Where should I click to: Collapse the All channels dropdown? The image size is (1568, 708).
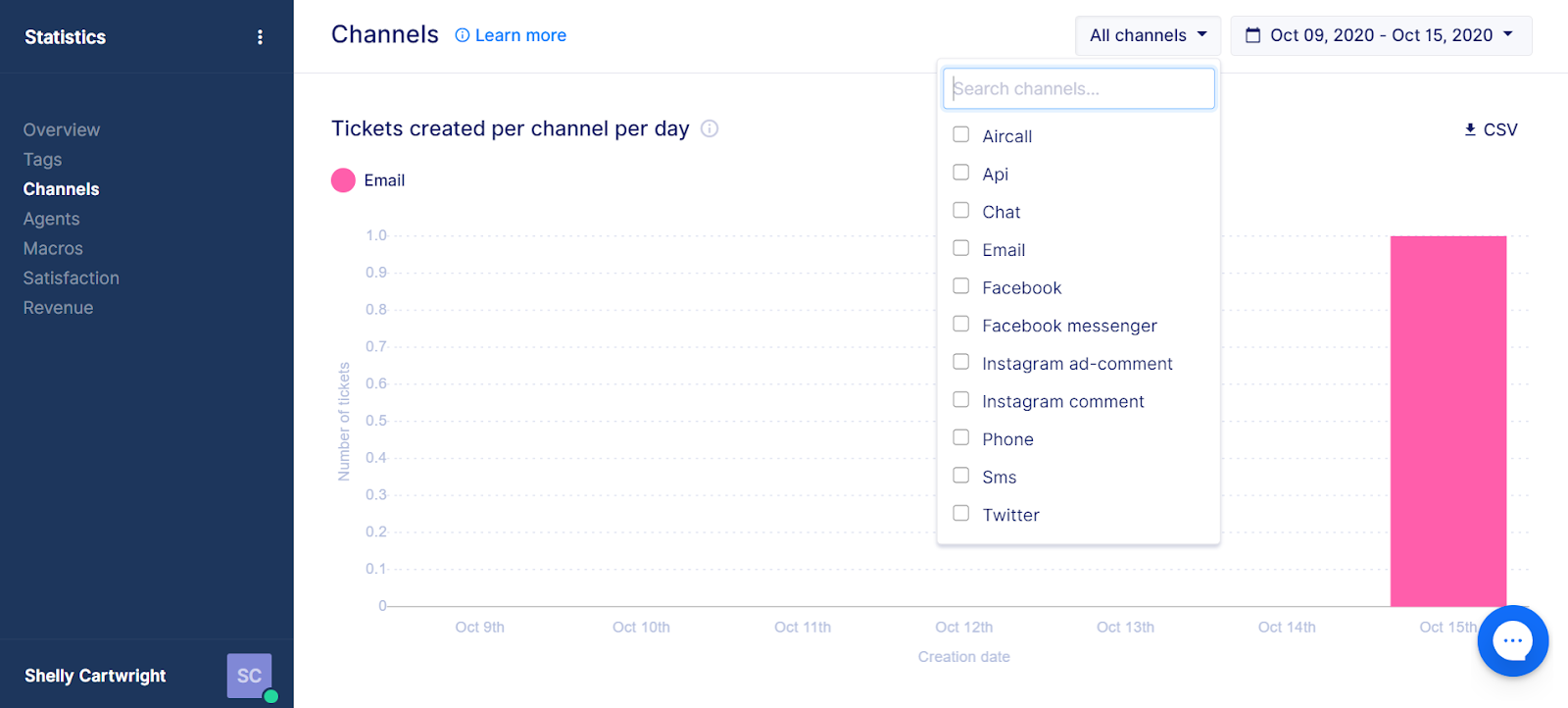pyautogui.click(x=1148, y=35)
